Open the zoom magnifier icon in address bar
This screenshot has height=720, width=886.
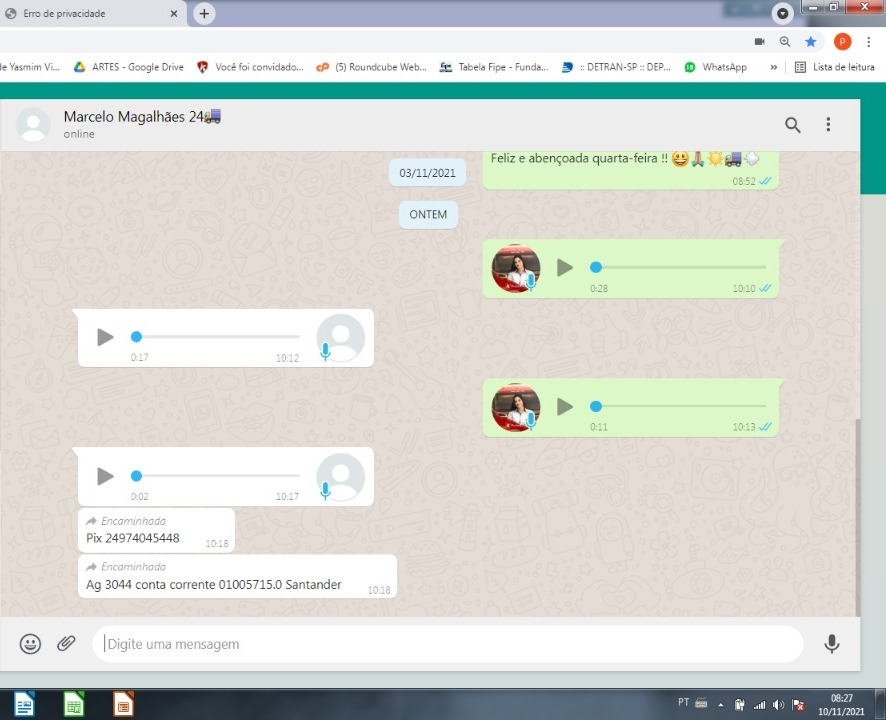(785, 41)
